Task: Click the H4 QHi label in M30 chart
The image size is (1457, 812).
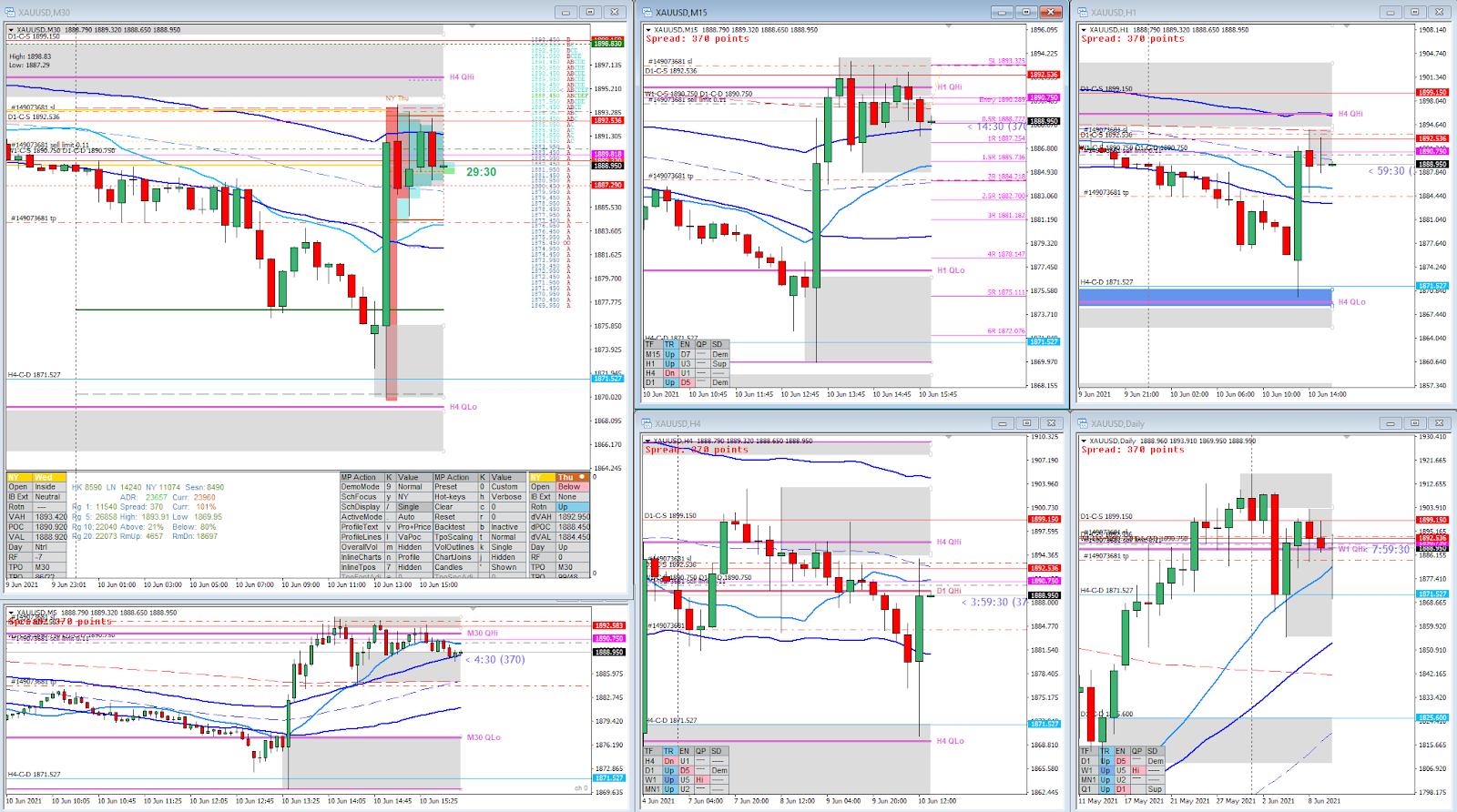Action: [x=462, y=77]
